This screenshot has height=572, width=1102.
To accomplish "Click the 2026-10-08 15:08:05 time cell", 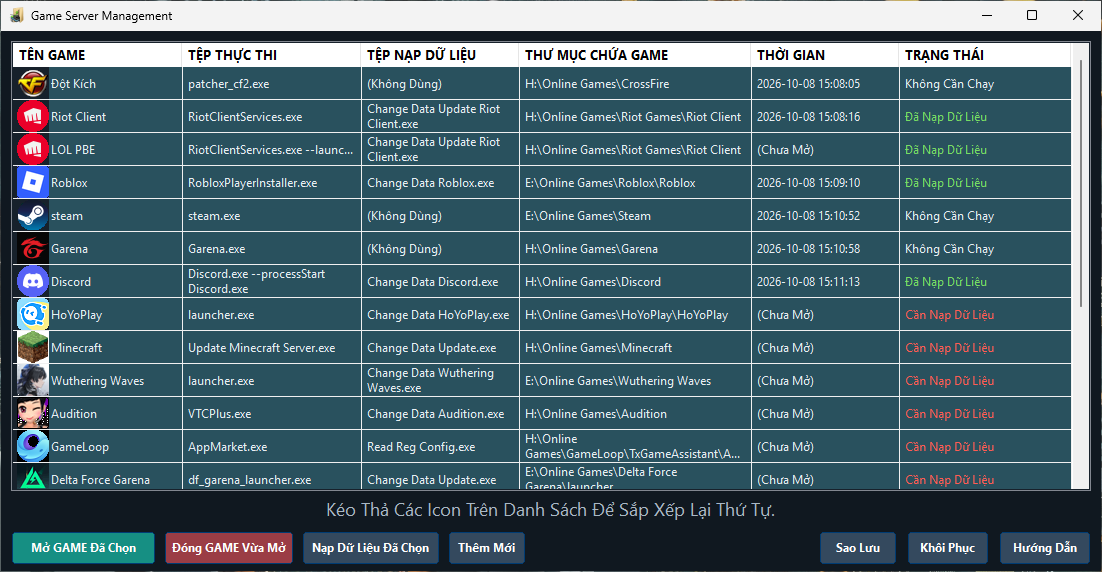I will coord(825,84).
